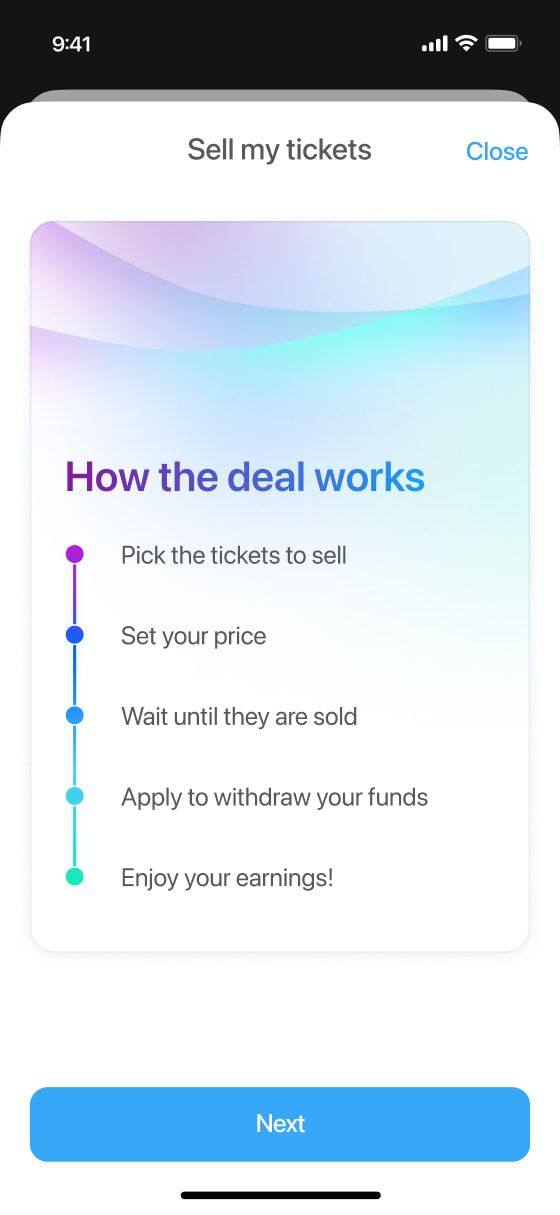Tap the Wi-Fi status icon
This screenshot has width=560, height=1215.
pos(465,43)
